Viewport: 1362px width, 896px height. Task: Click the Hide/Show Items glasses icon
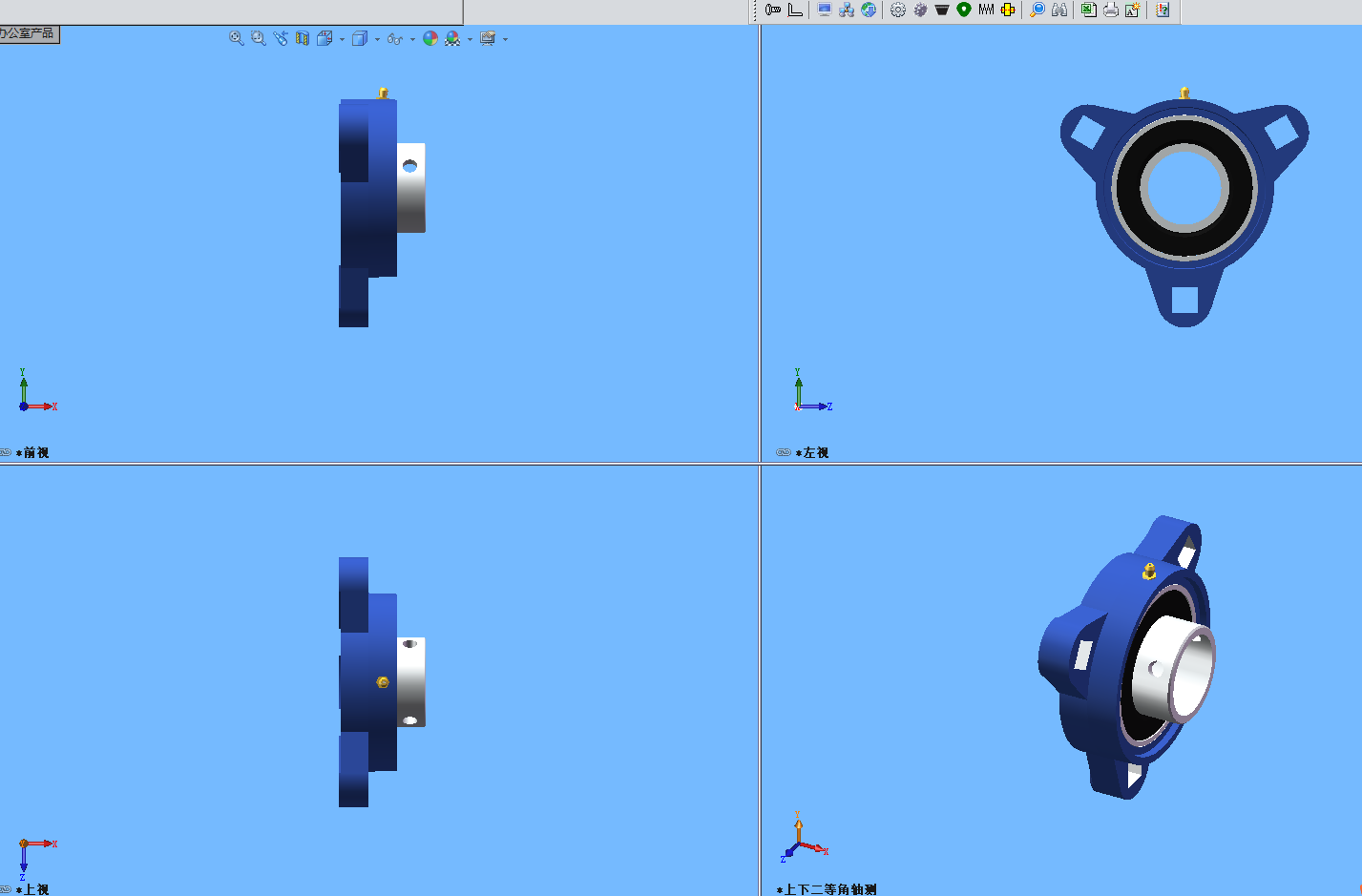[x=395, y=38]
